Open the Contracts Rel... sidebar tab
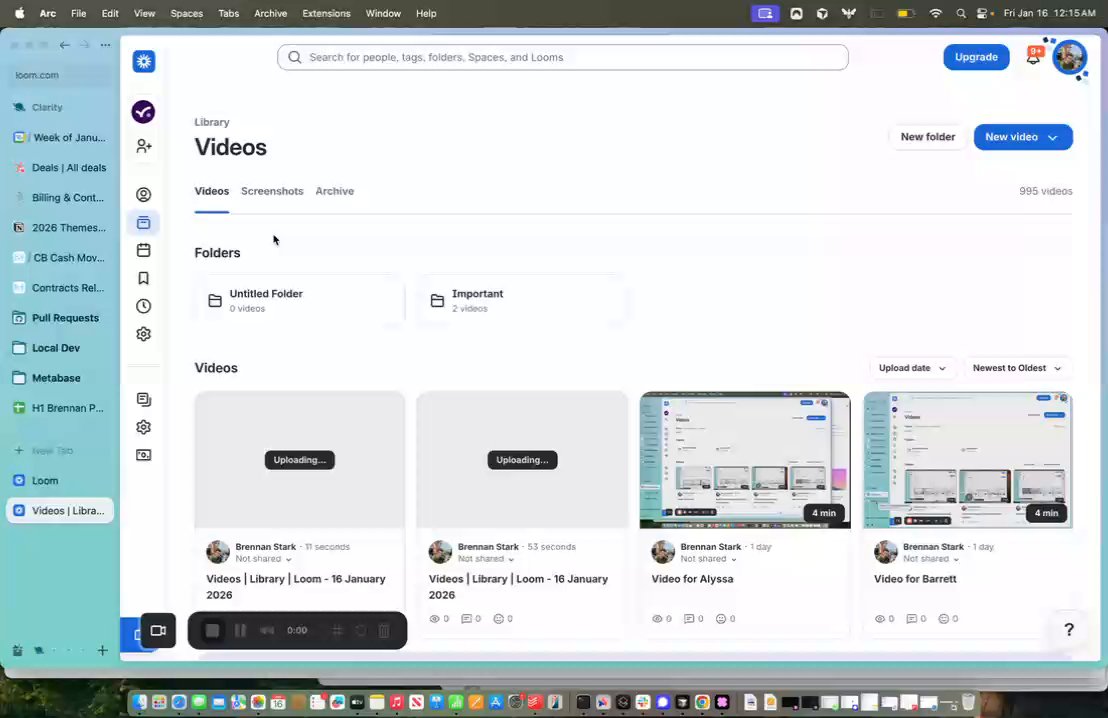1108x718 pixels. [x=60, y=288]
